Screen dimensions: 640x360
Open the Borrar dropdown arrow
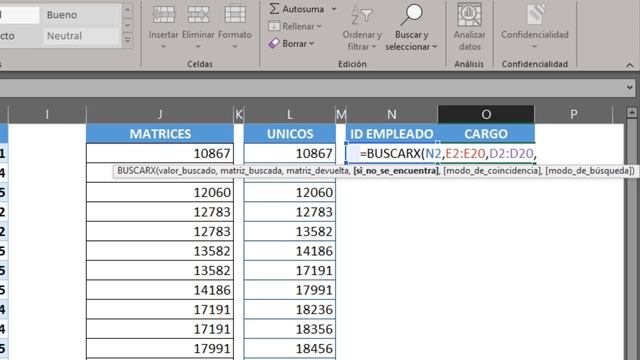(x=311, y=44)
